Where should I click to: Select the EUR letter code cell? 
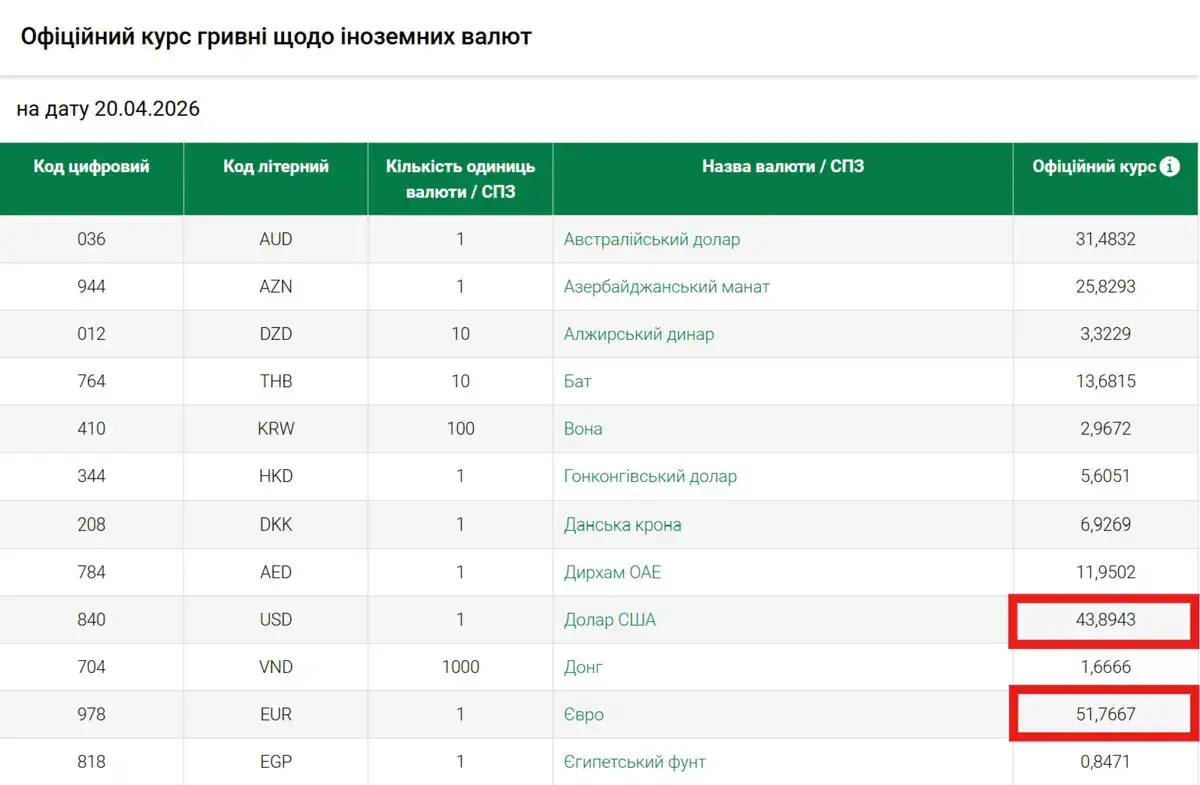point(276,715)
